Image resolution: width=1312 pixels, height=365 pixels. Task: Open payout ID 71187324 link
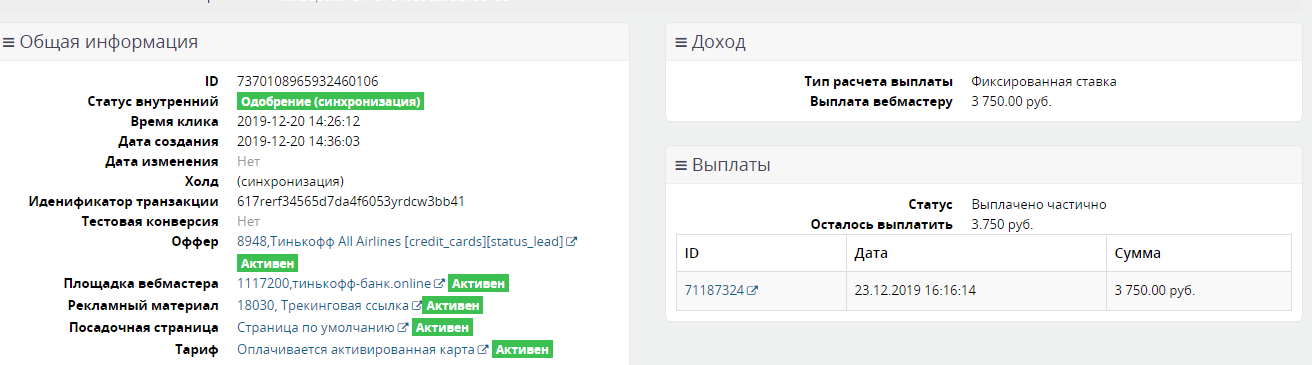click(714, 291)
